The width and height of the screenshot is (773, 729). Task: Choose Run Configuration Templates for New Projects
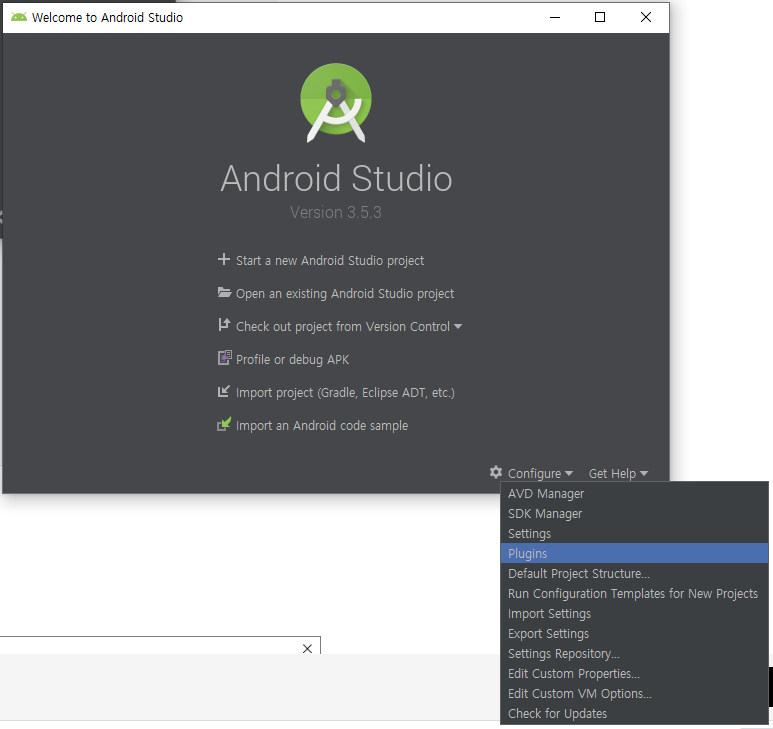pos(634,593)
